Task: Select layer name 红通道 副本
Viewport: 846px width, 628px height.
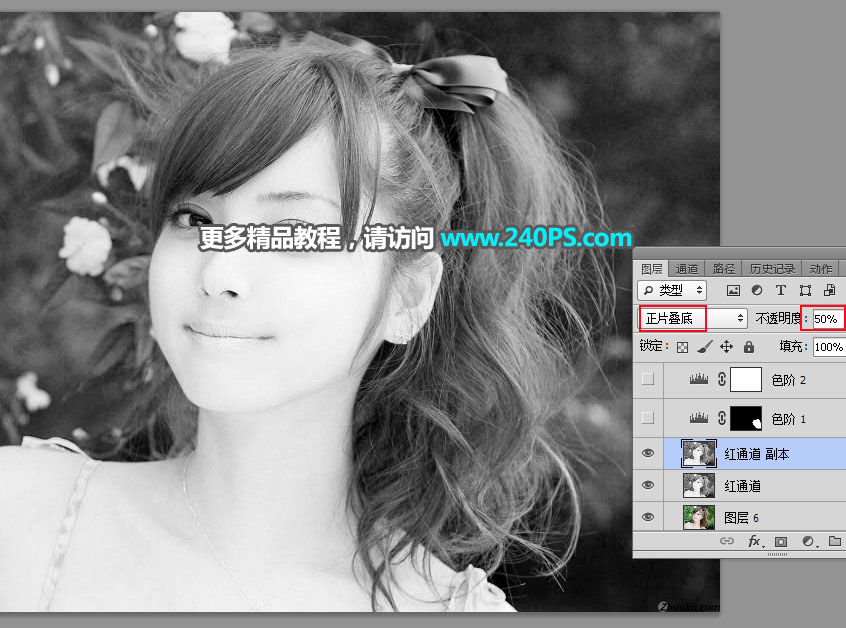Action: tap(756, 454)
